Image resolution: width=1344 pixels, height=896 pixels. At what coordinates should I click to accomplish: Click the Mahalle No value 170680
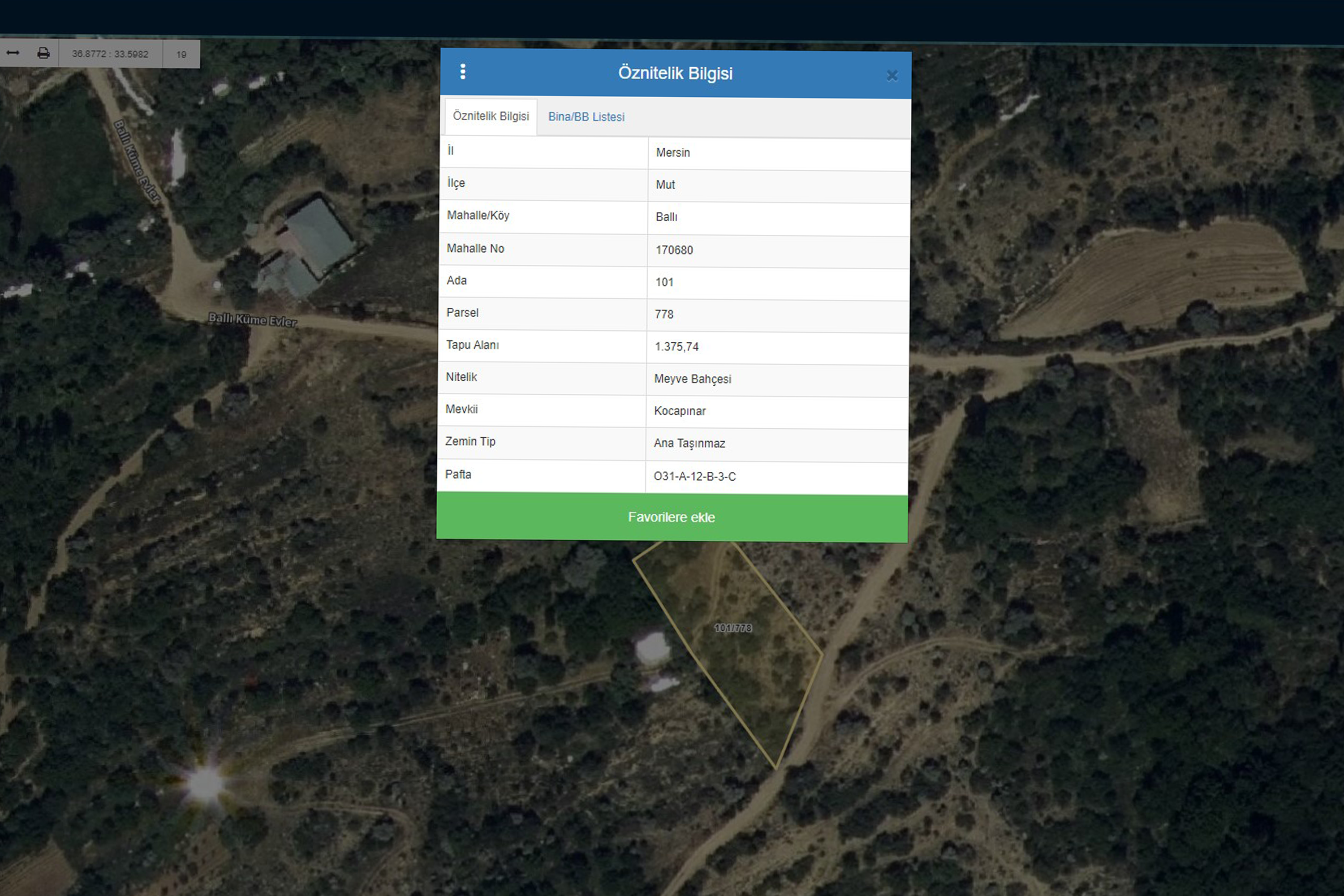click(674, 250)
